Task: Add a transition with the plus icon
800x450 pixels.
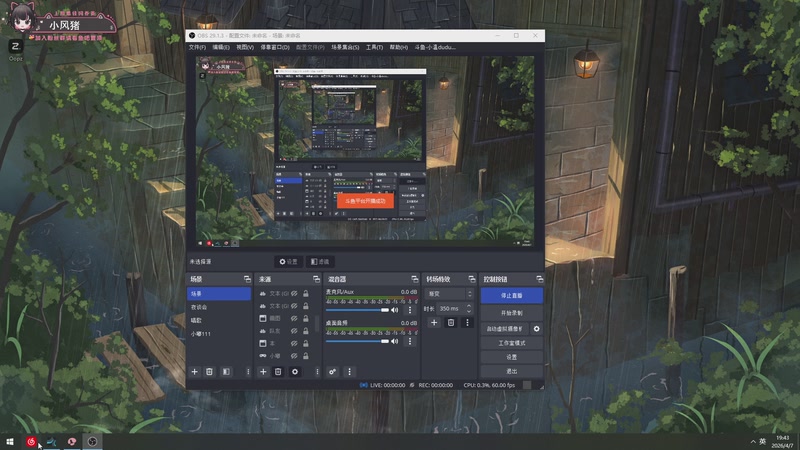Action: [x=434, y=322]
